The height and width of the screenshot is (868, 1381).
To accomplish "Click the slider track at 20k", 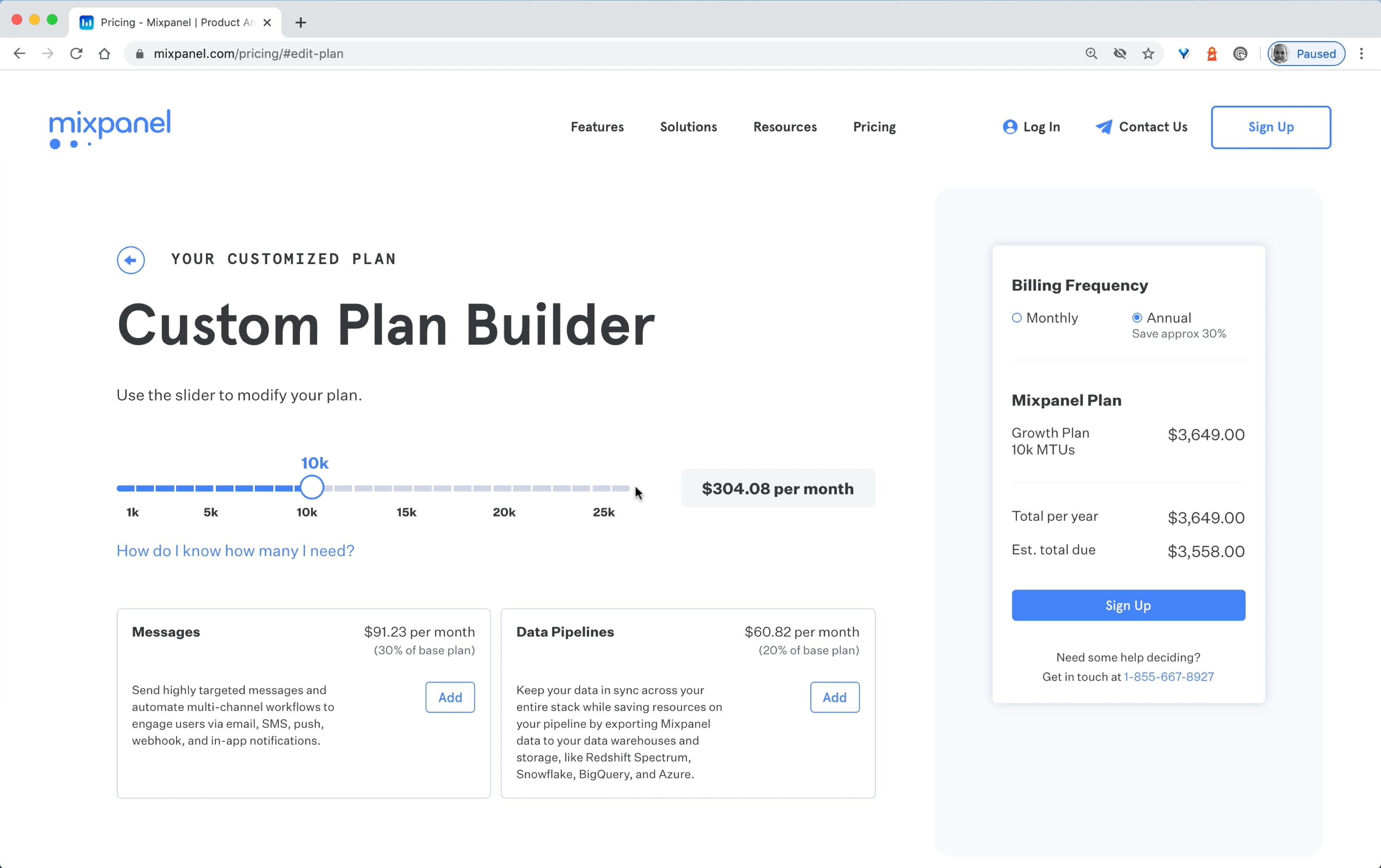I will tap(504, 489).
